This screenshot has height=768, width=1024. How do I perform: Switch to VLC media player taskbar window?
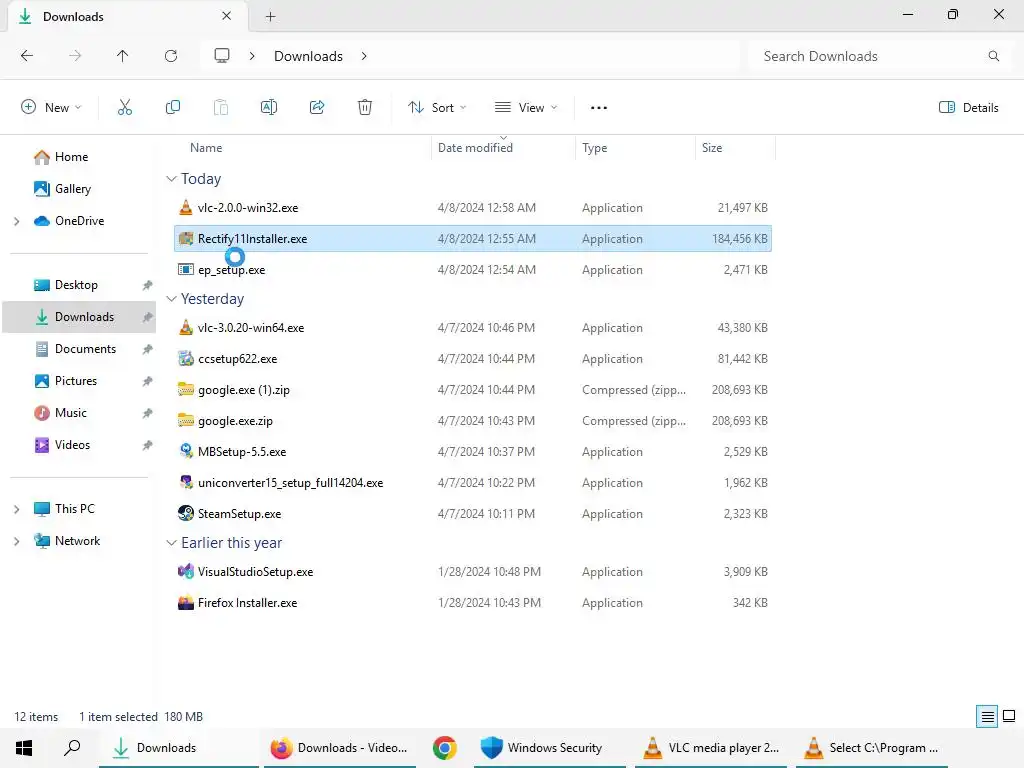712,748
